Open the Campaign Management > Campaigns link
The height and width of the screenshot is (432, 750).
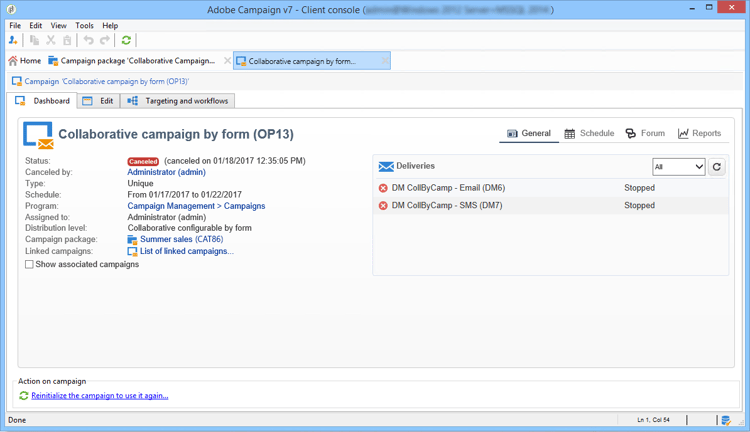[196, 206]
